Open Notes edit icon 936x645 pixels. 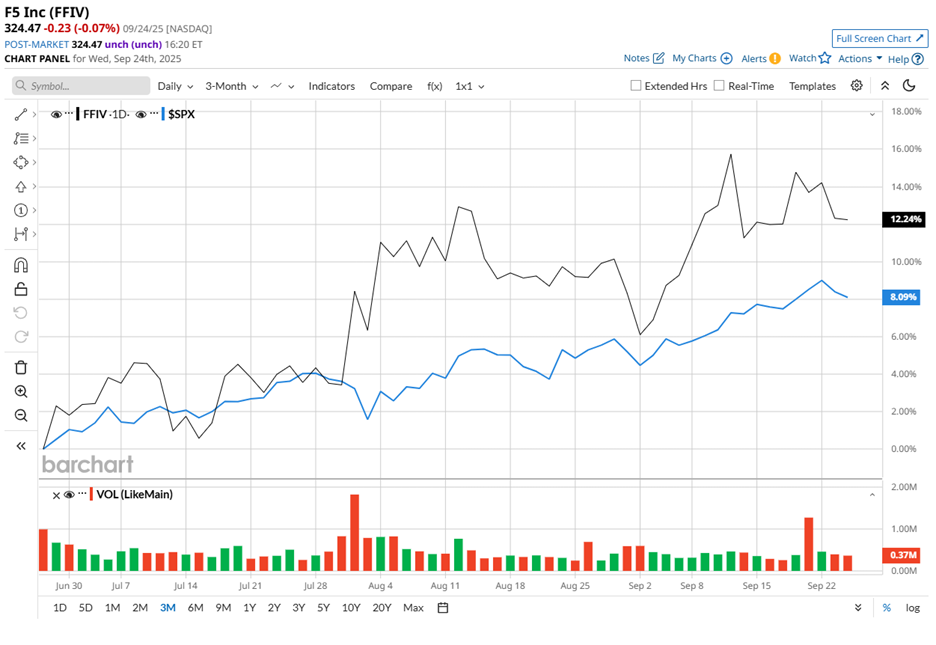click(658, 58)
